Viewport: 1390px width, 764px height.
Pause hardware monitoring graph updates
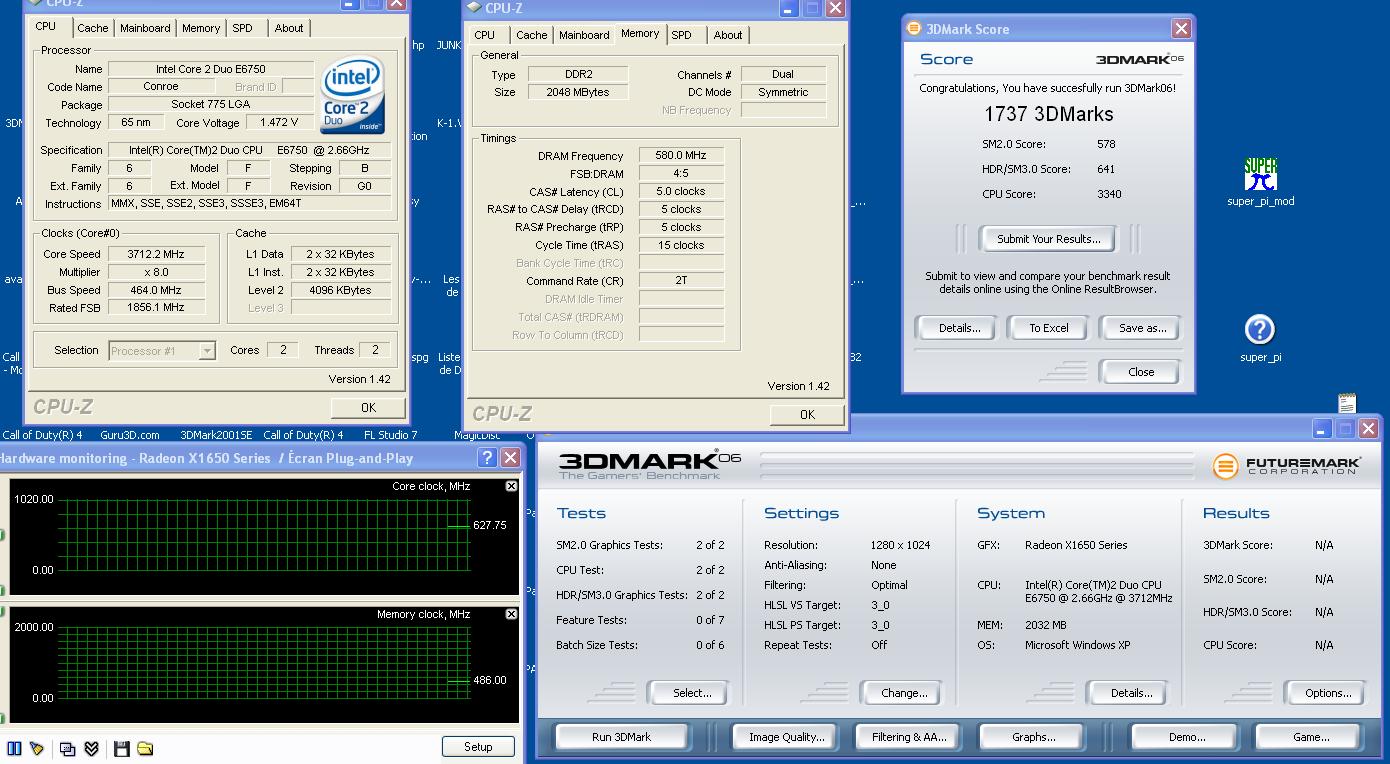(x=14, y=748)
